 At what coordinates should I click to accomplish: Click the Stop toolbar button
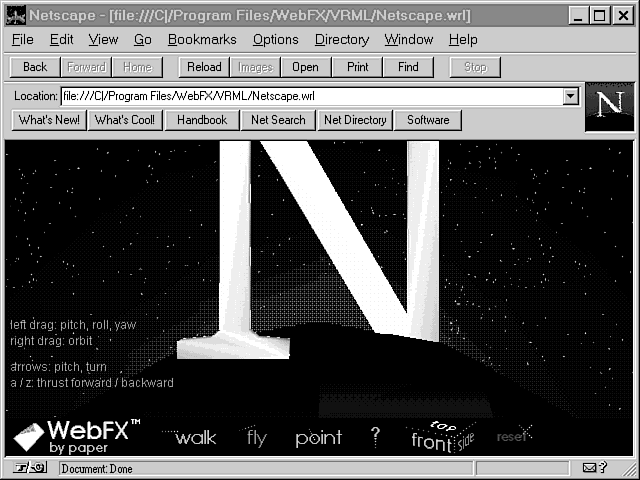pyautogui.click(x=475, y=67)
